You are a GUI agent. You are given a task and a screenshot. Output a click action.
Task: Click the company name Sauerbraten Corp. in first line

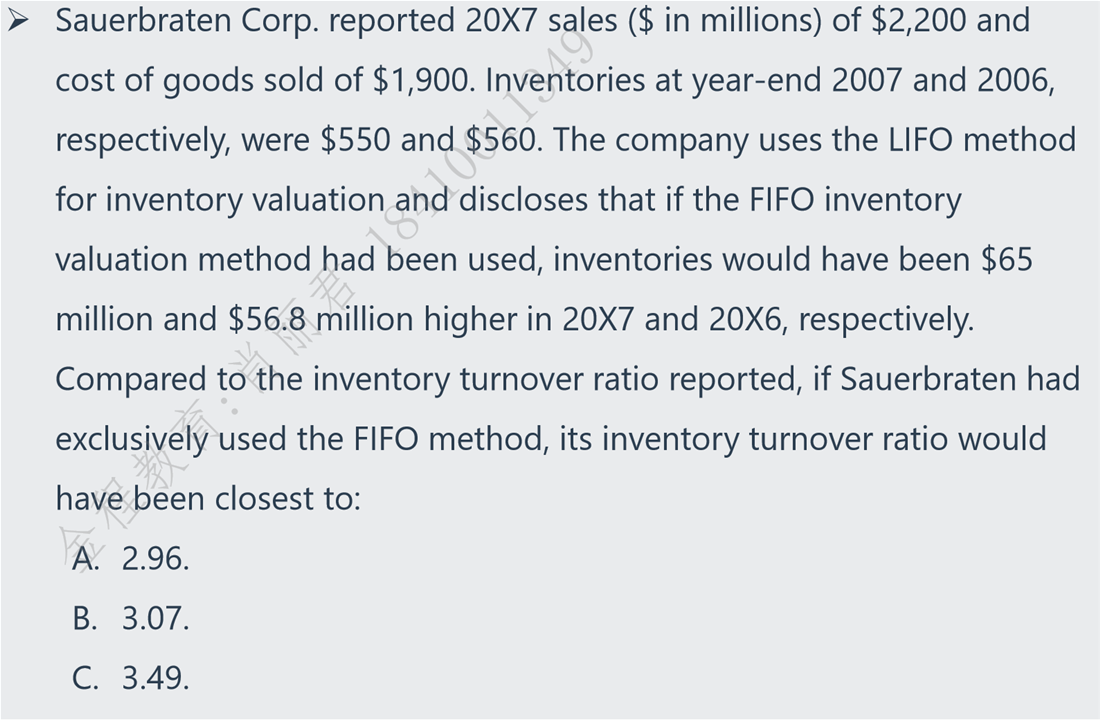pyautogui.click(x=186, y=21)
